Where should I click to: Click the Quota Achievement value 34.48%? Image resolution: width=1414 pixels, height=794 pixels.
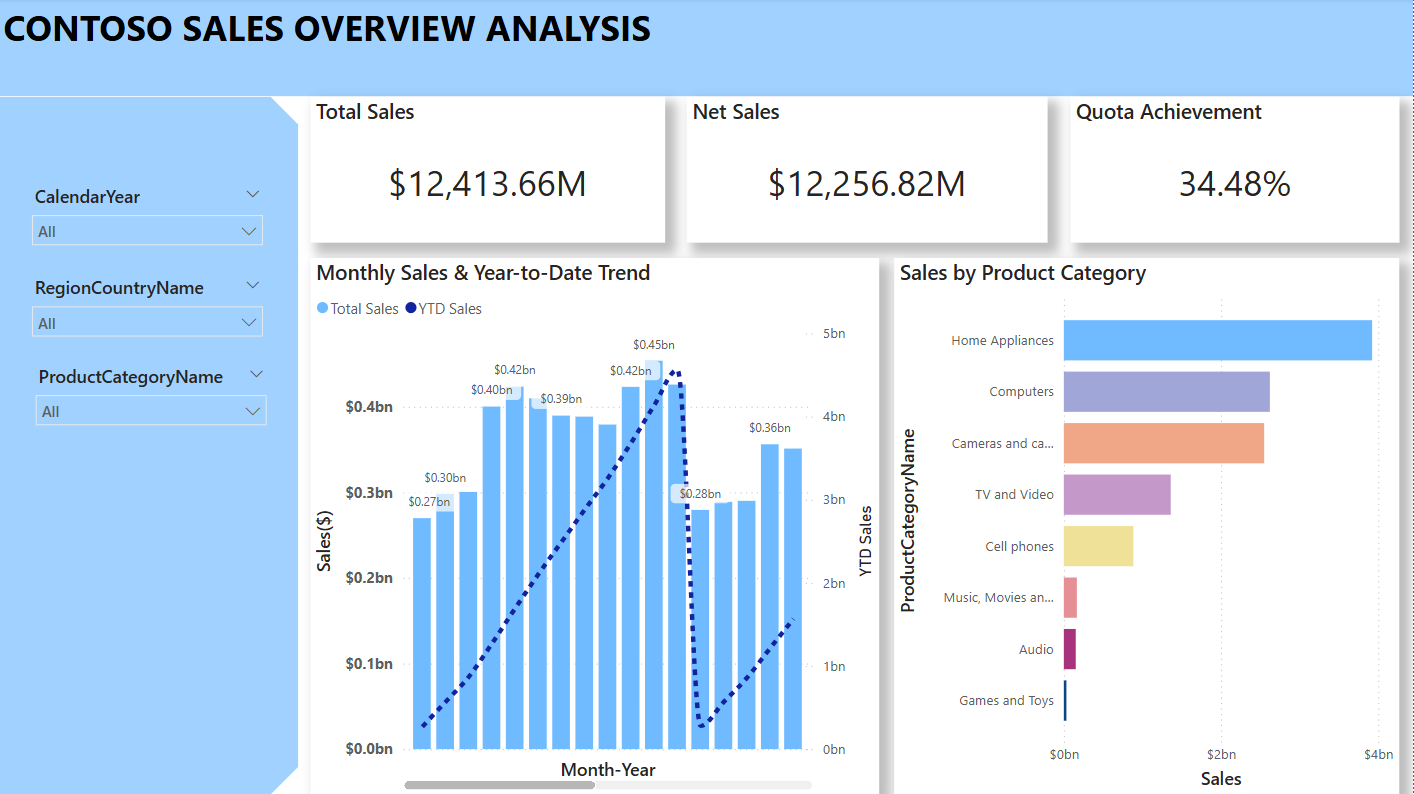[1234, 183]
